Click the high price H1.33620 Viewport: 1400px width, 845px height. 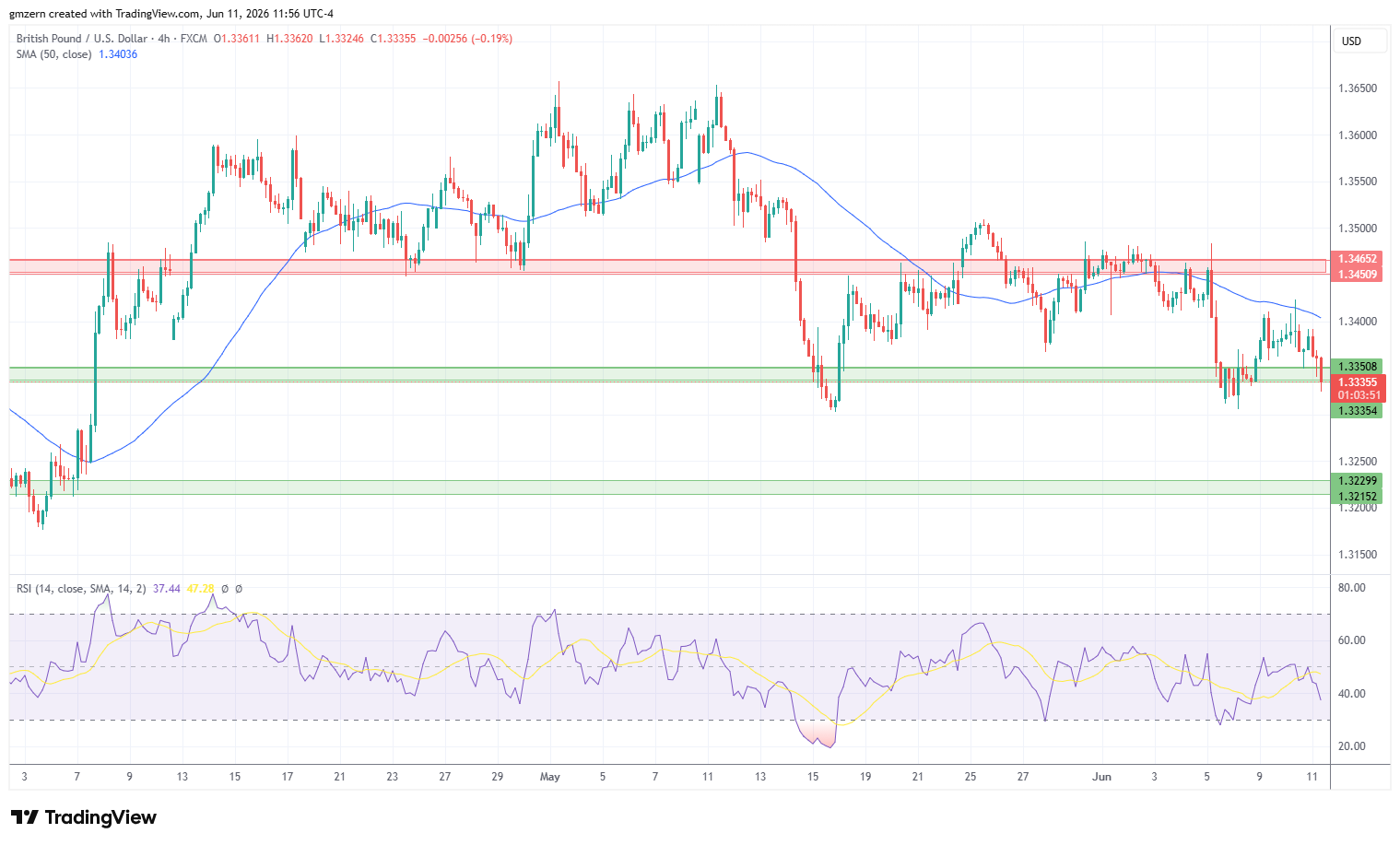290,39
